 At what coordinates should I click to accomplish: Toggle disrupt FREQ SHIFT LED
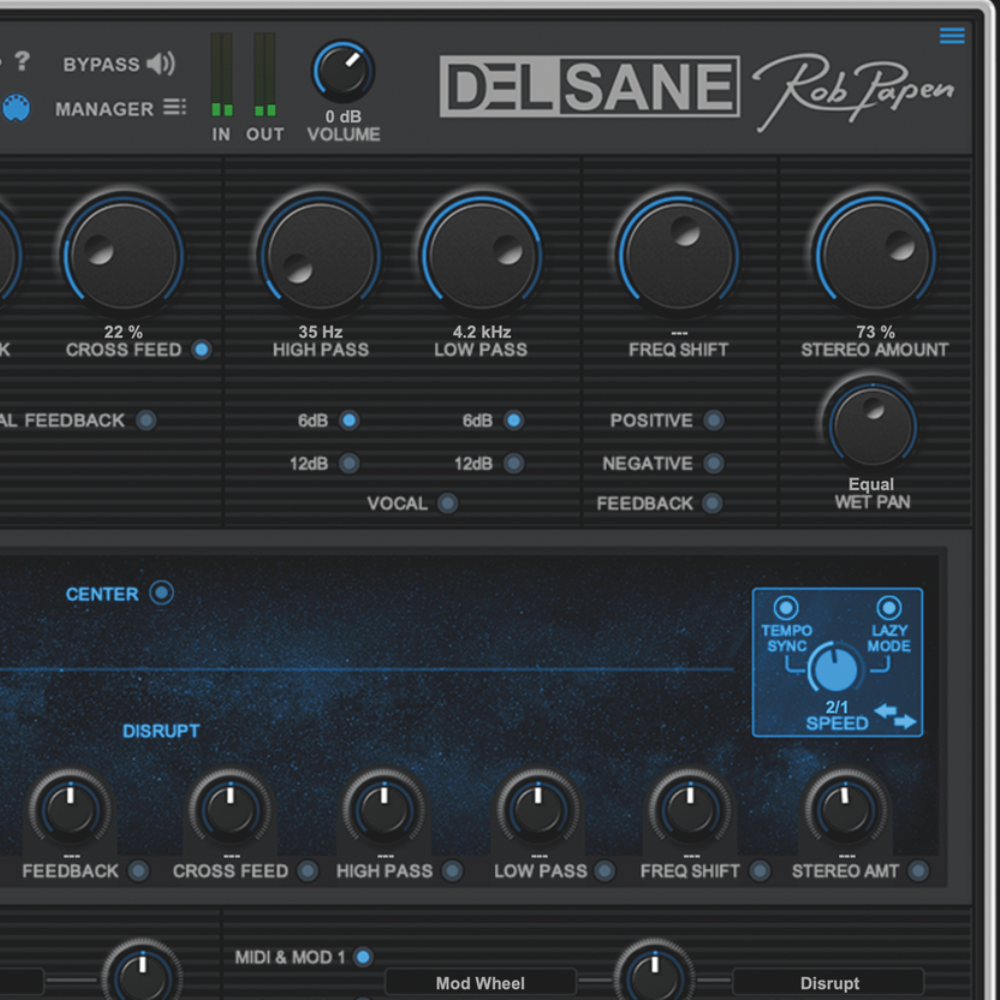(759, 871)
